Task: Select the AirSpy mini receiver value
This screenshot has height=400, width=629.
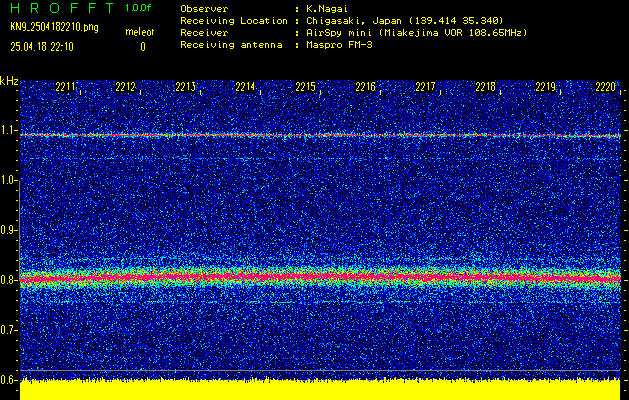Action: pos(416,33)
